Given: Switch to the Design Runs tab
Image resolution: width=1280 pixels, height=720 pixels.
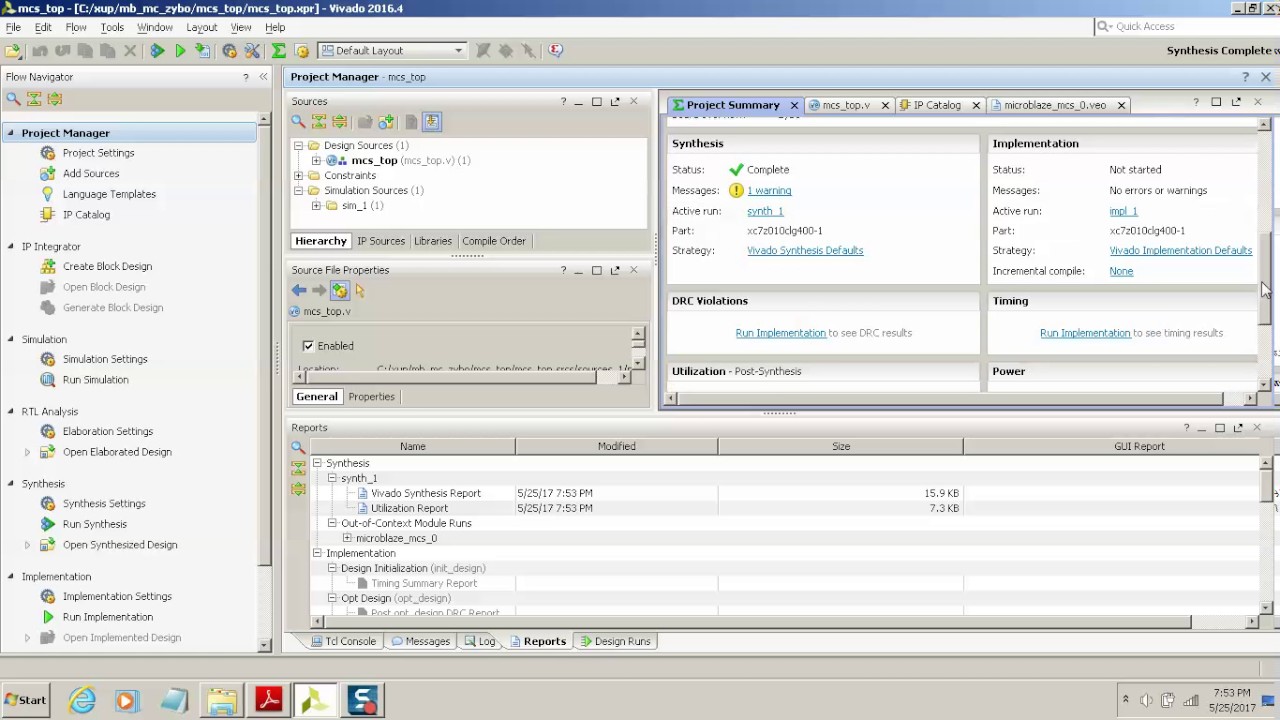Looking at the screenshot, I should [615, 641].
